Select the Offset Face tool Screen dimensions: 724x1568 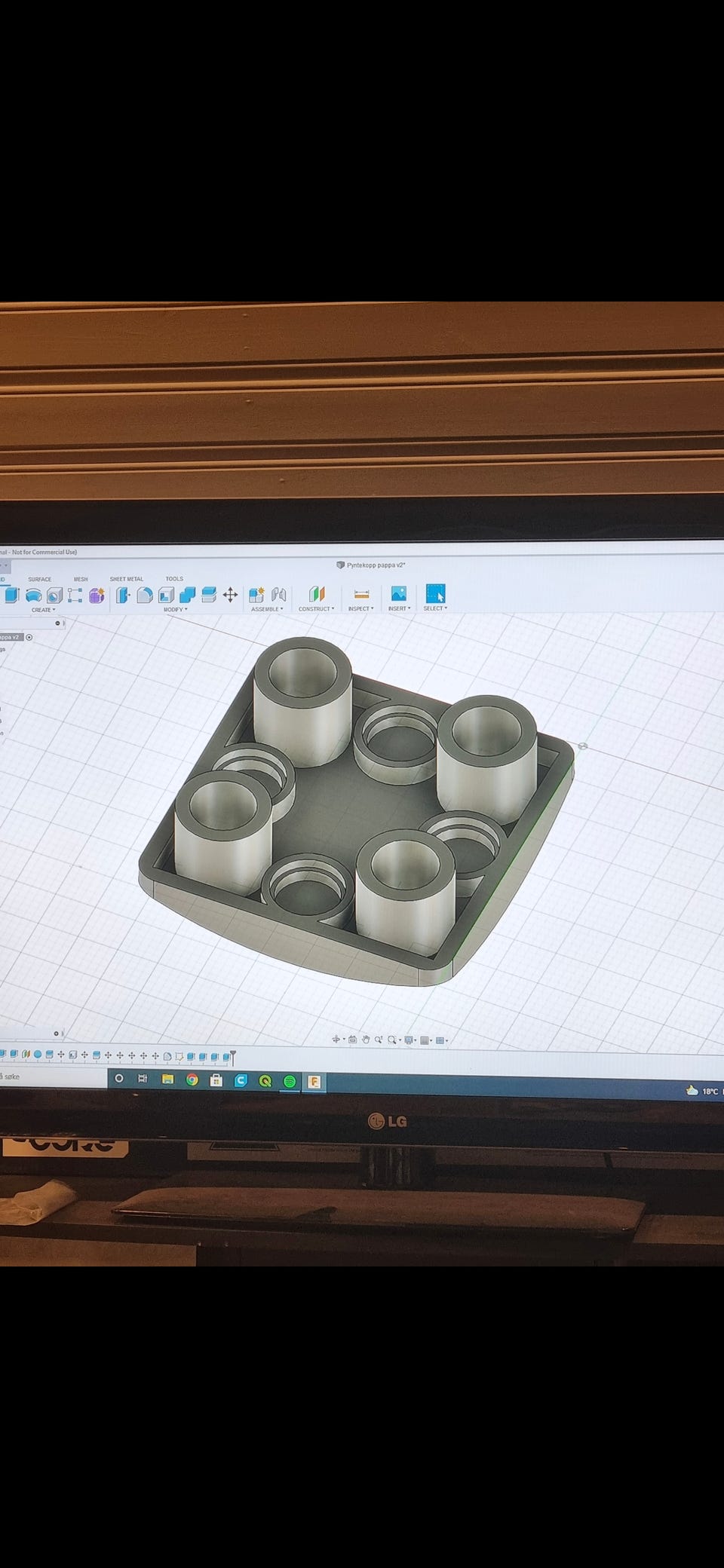pos(209,594)
